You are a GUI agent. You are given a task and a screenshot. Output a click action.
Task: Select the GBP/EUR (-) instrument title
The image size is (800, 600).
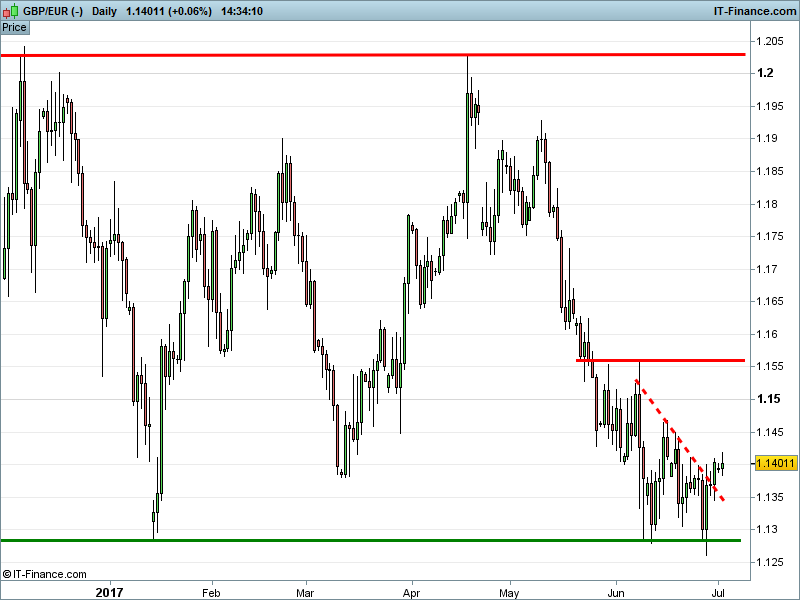click(x=53, y=11)
